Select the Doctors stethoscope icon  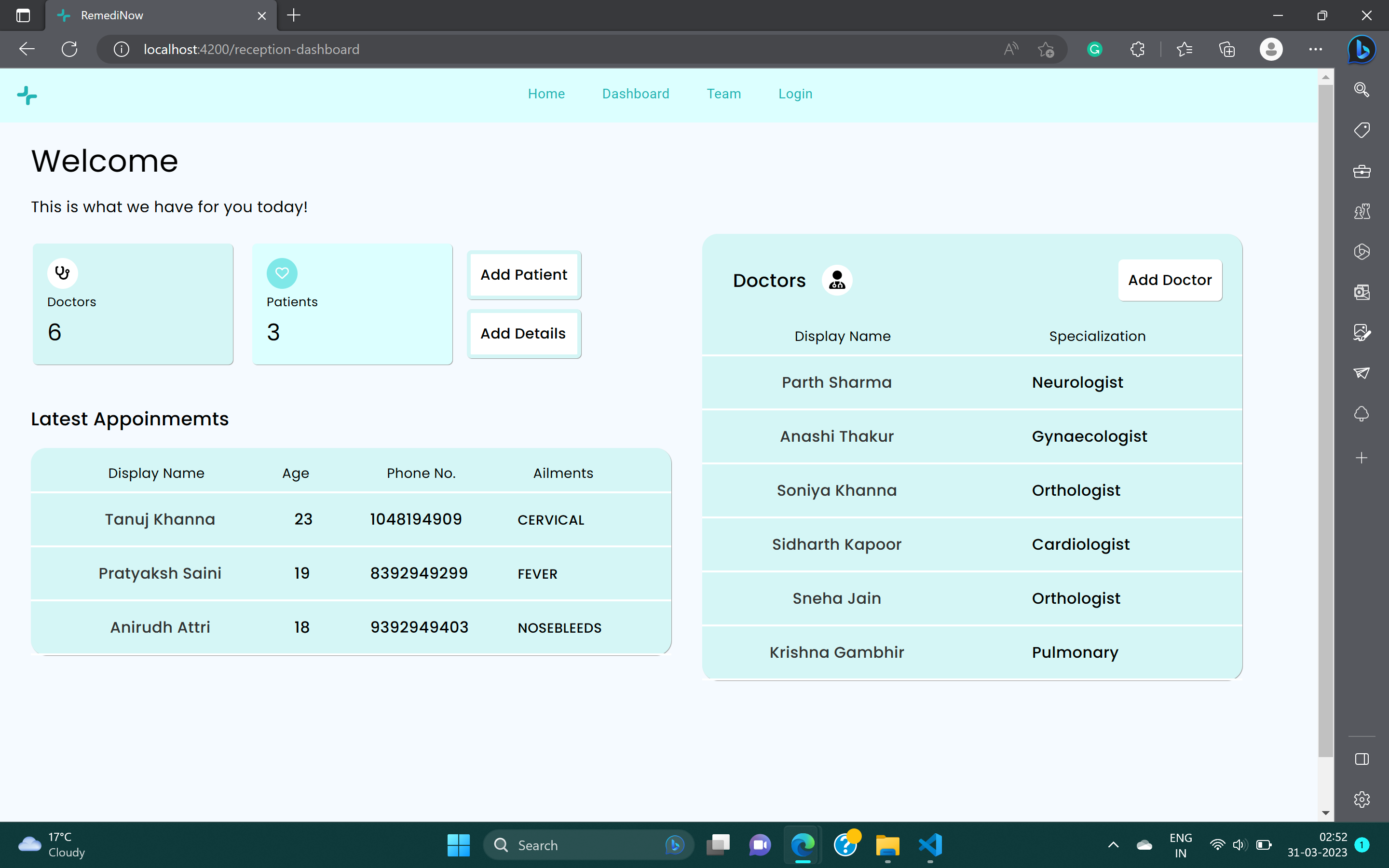tap(63, 272)
